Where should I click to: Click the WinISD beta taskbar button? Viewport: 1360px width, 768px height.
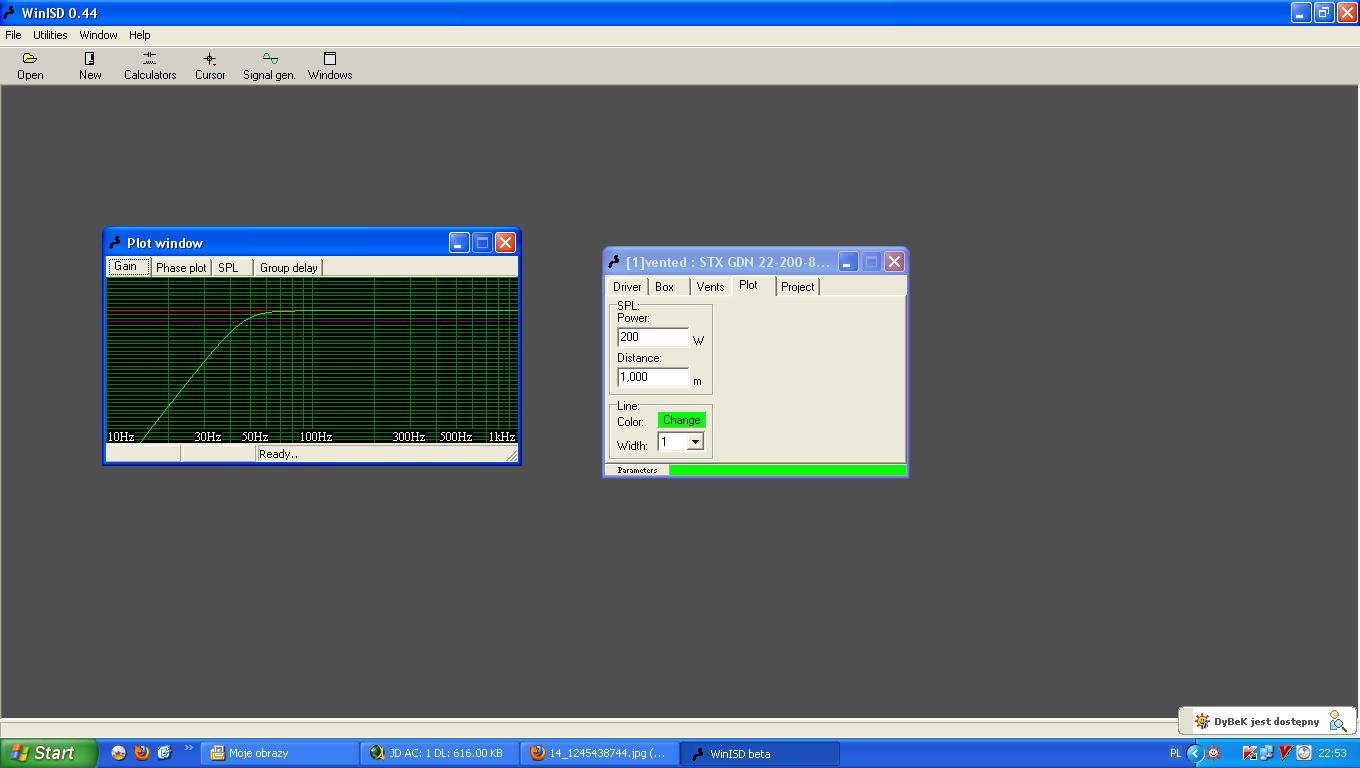click(x=760, y=753)
